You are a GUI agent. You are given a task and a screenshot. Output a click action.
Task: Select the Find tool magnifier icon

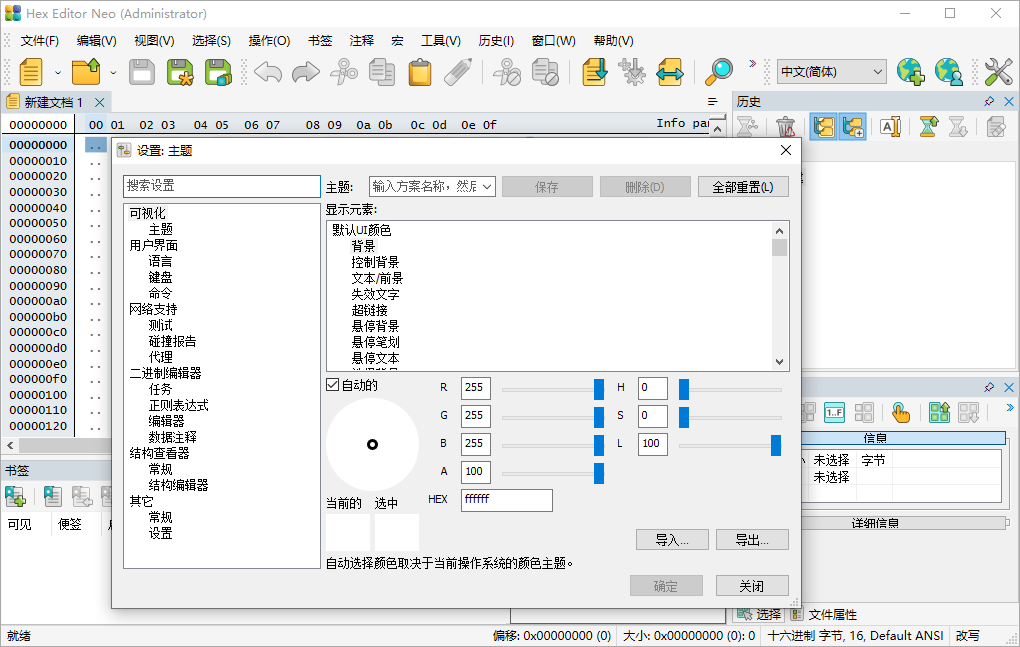click(x=719, y=73)
